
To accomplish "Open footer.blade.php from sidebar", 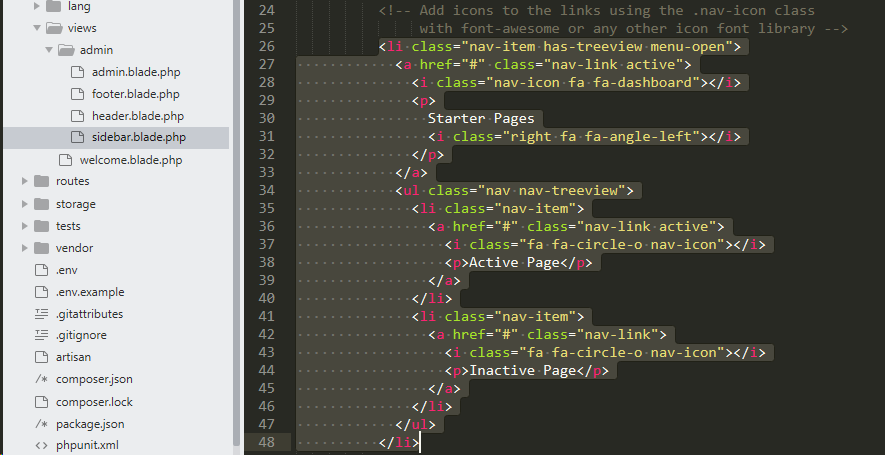I will pyautogui.click(x=135, y=94).
